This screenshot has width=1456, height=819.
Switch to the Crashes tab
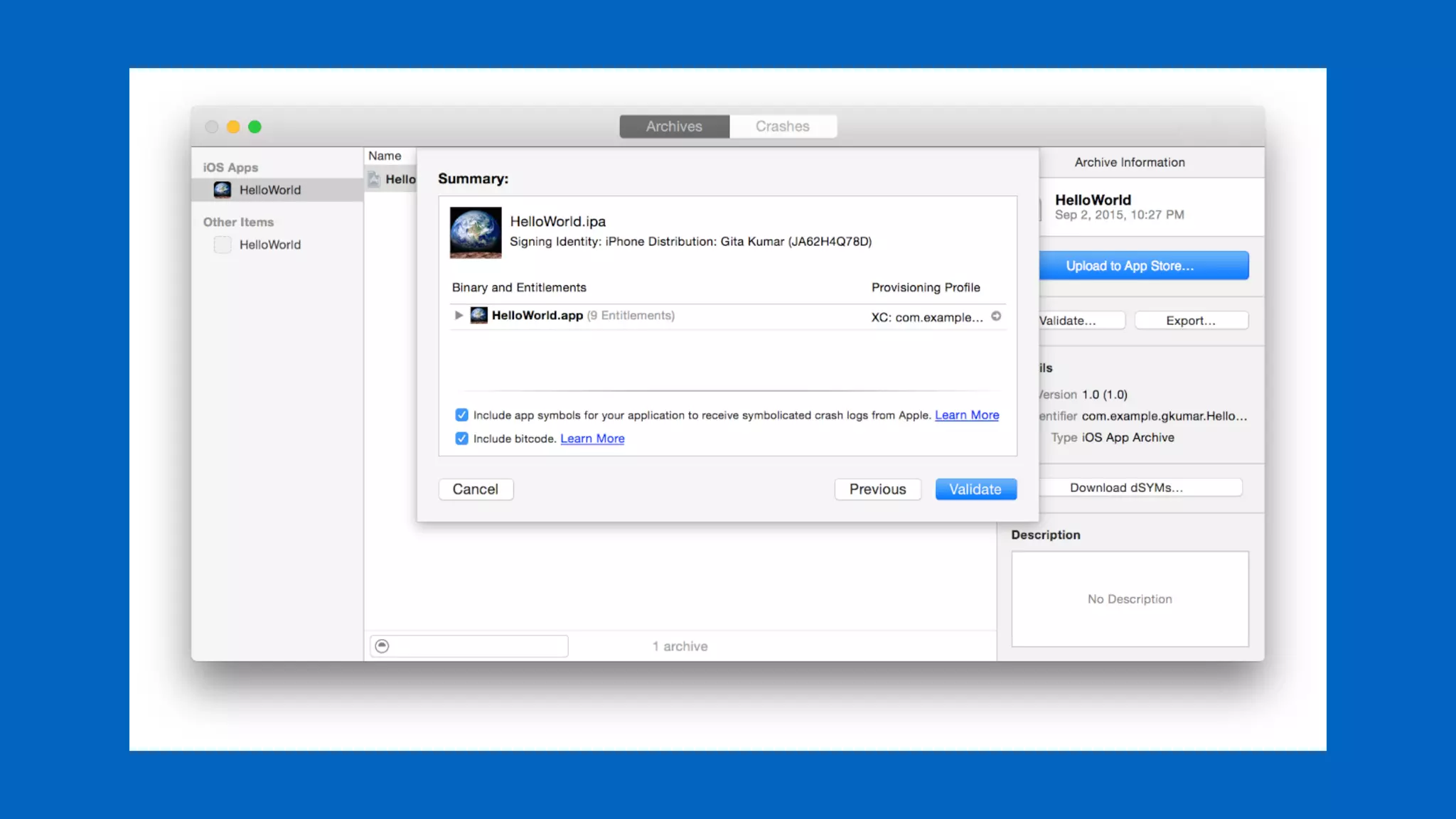pos(782,127)
